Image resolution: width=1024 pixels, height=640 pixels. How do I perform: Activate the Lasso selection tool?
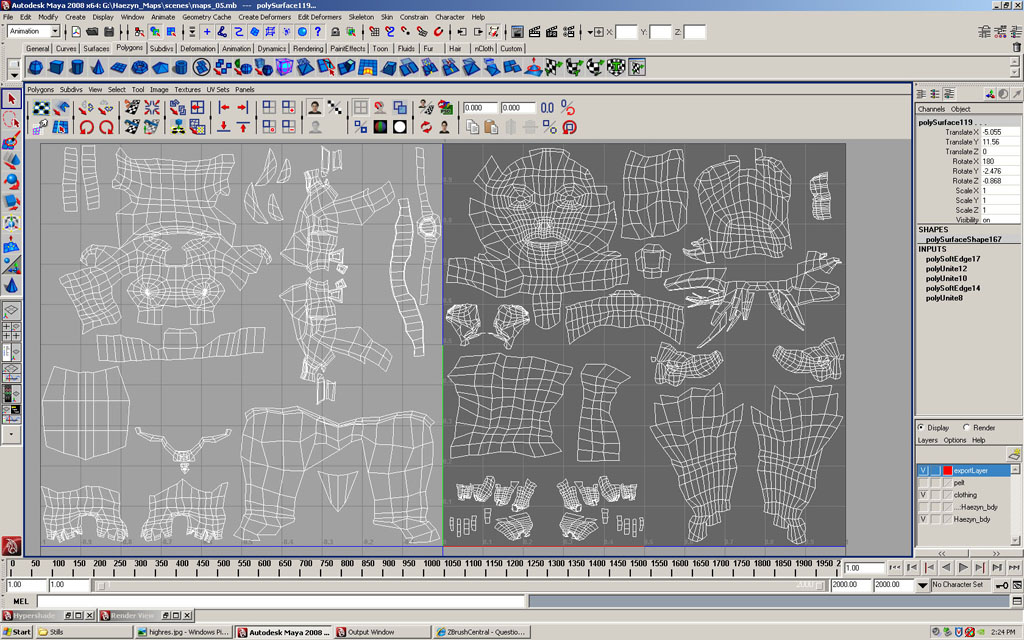(12, 121)
